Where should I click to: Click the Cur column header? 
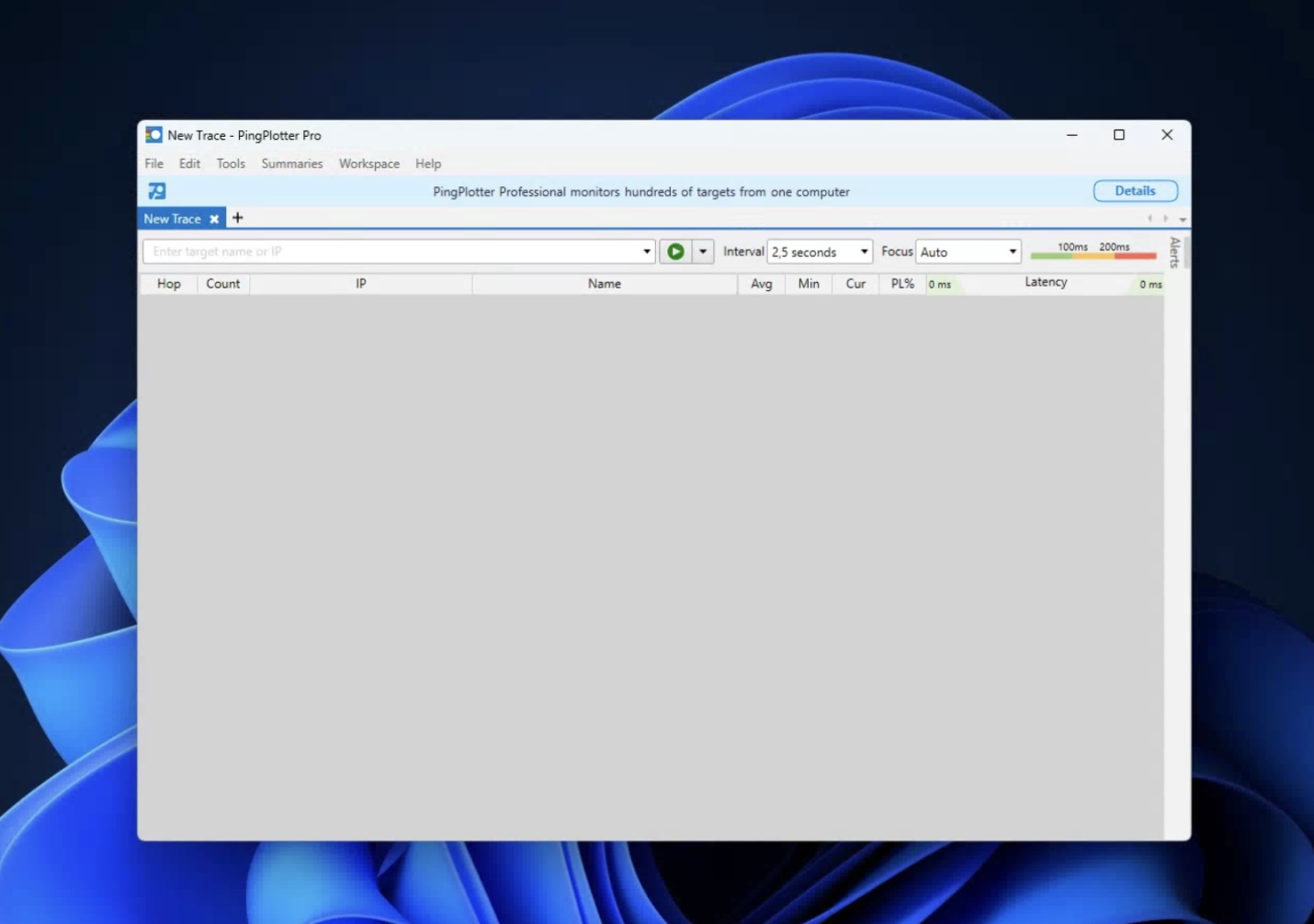coord(855,284)
